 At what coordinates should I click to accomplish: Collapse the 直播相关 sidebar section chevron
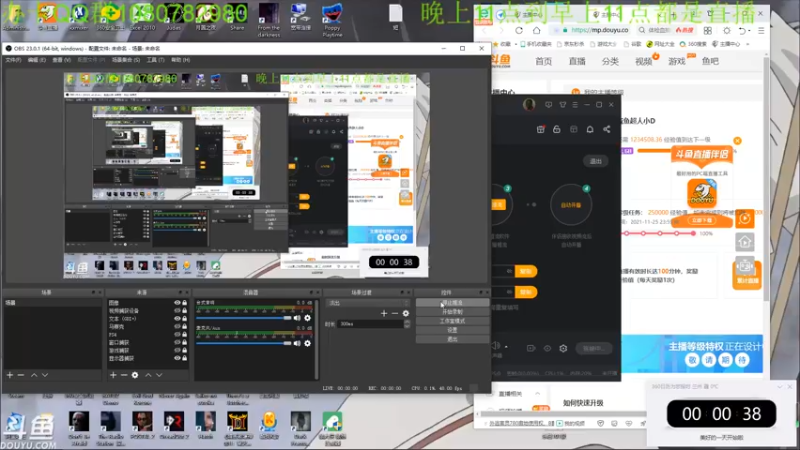point(537,394)
